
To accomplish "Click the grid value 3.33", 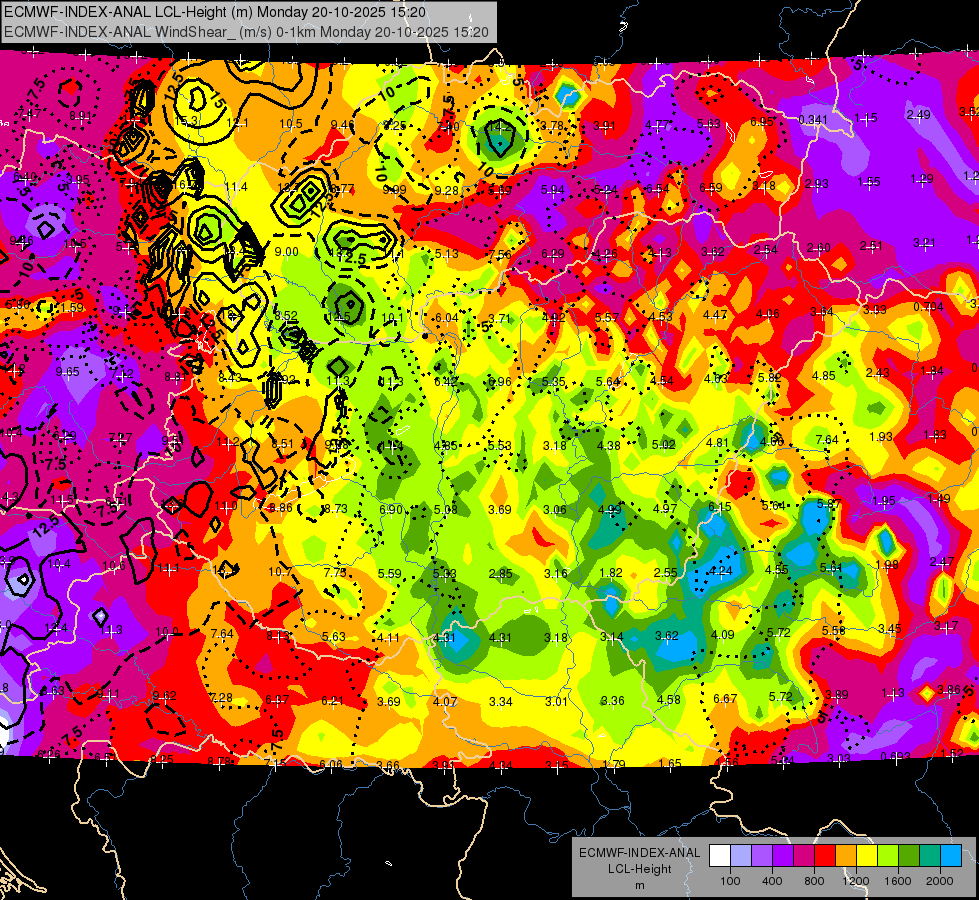I will (875, 309).
